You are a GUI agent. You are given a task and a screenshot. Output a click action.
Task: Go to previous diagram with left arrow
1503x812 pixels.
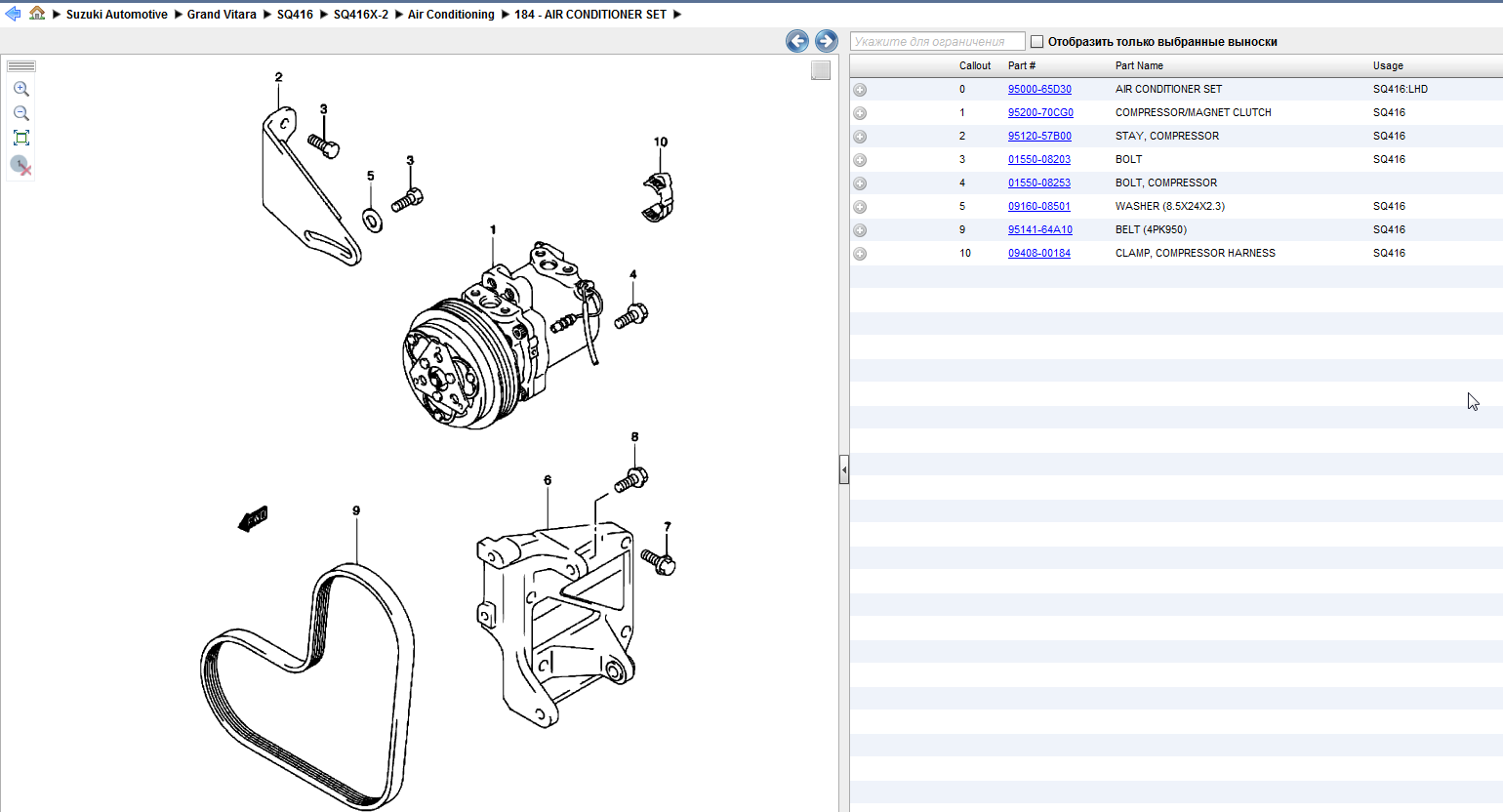pos(797,41)
